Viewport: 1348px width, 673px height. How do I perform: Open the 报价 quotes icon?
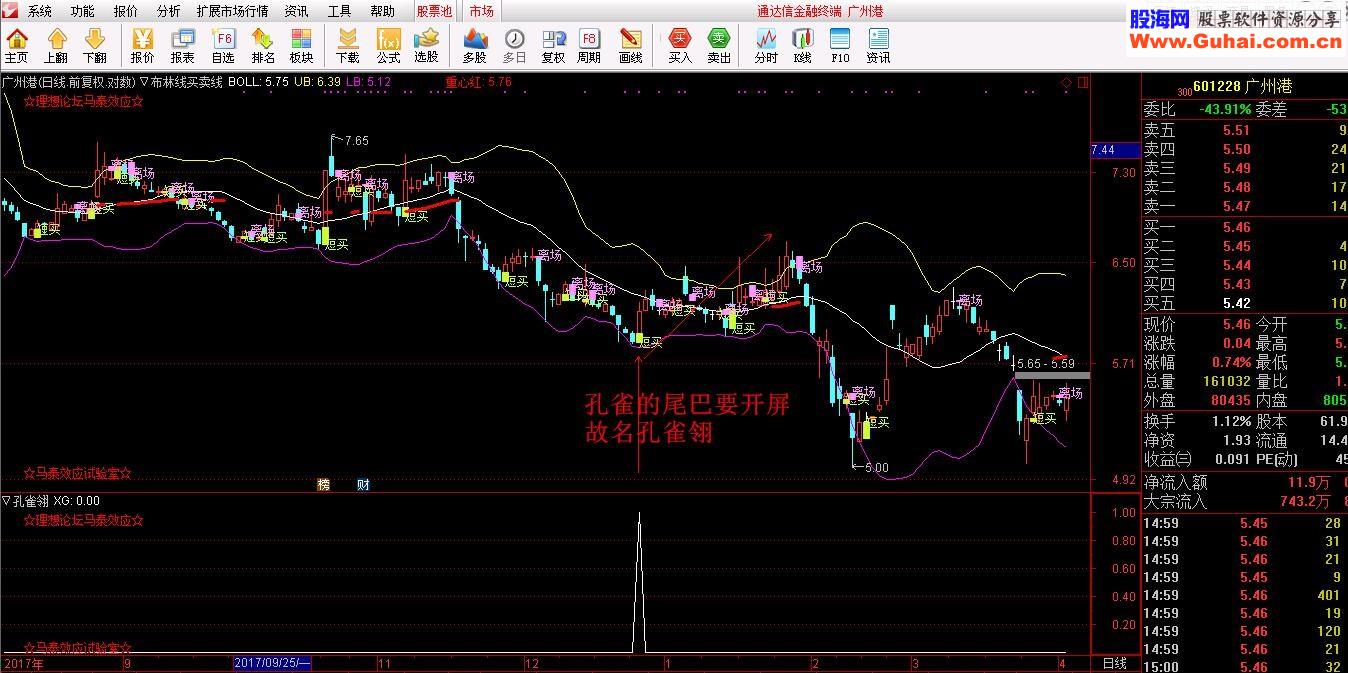[143, 45]
